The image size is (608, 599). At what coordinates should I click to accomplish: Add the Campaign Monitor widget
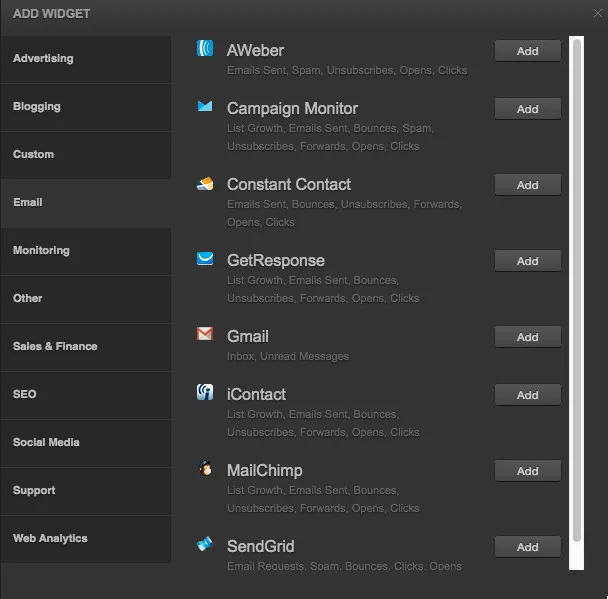click(527, 109)
